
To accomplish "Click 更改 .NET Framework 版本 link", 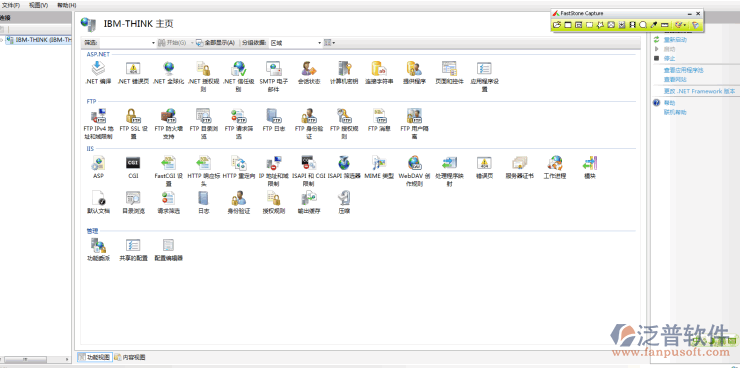I will pyautogui.click(x=699, y=91).
